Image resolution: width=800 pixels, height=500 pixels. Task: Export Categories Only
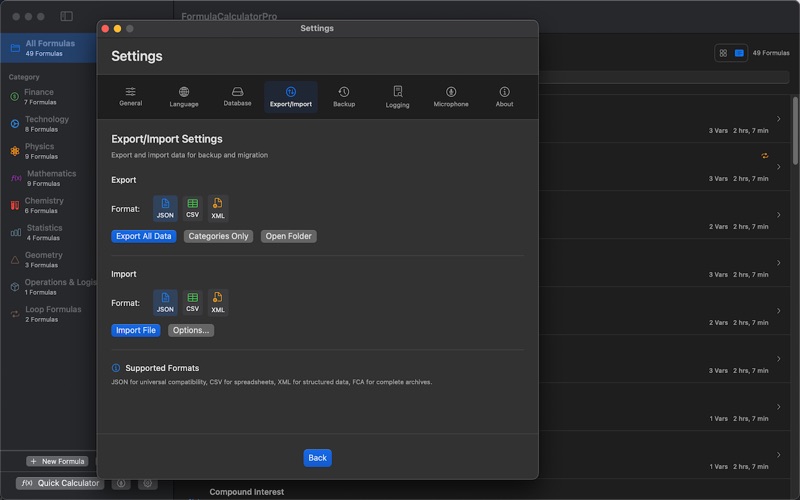218,236
